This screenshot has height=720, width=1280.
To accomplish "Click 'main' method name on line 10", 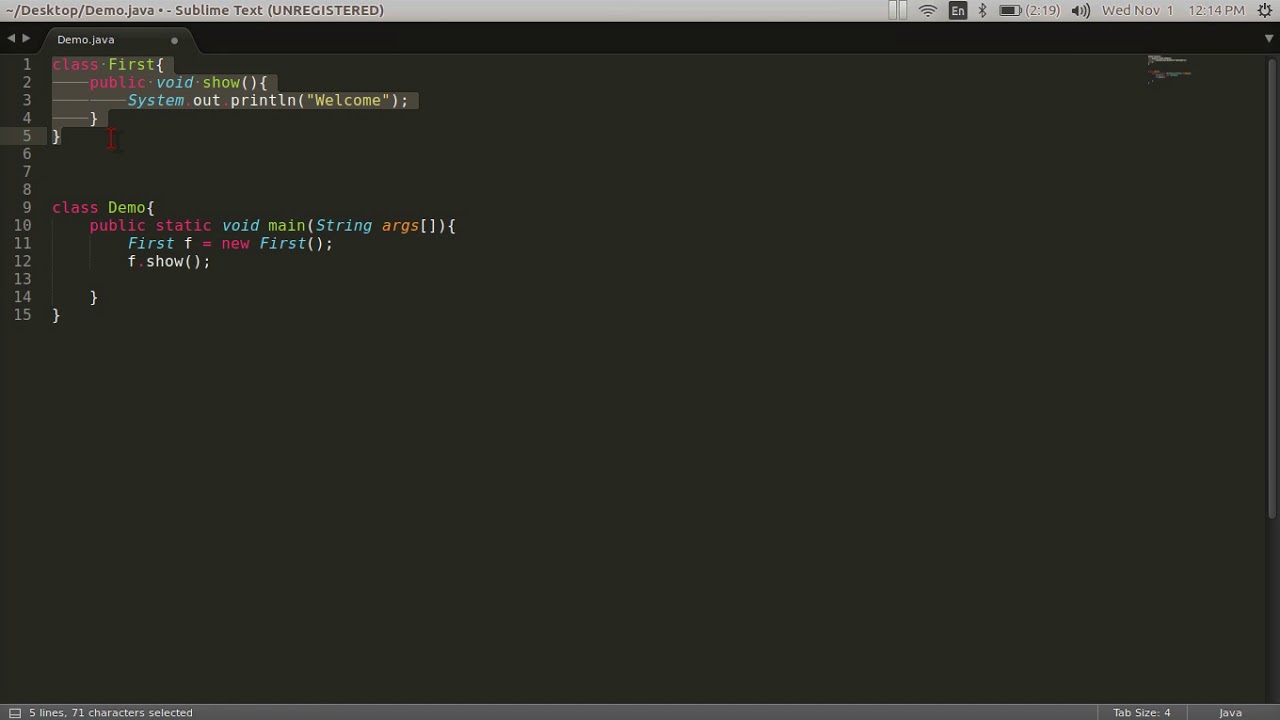I will click(x=286, y=225).
